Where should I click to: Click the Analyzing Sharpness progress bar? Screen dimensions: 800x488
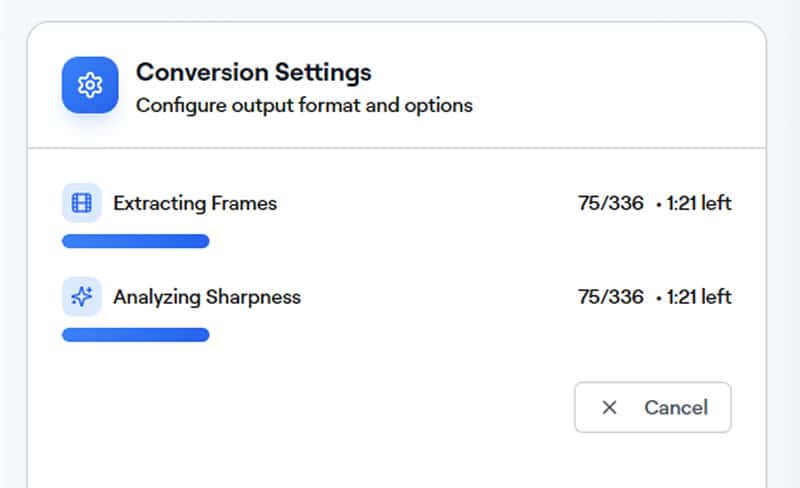[135, 335]
